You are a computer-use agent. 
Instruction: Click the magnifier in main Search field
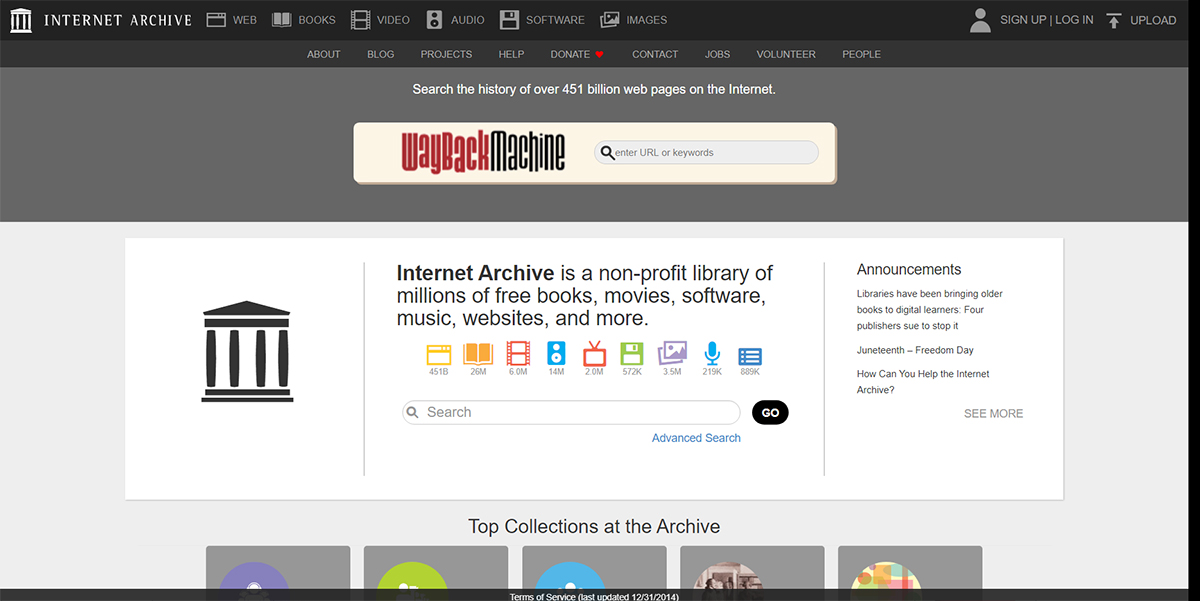click(413, 413)
